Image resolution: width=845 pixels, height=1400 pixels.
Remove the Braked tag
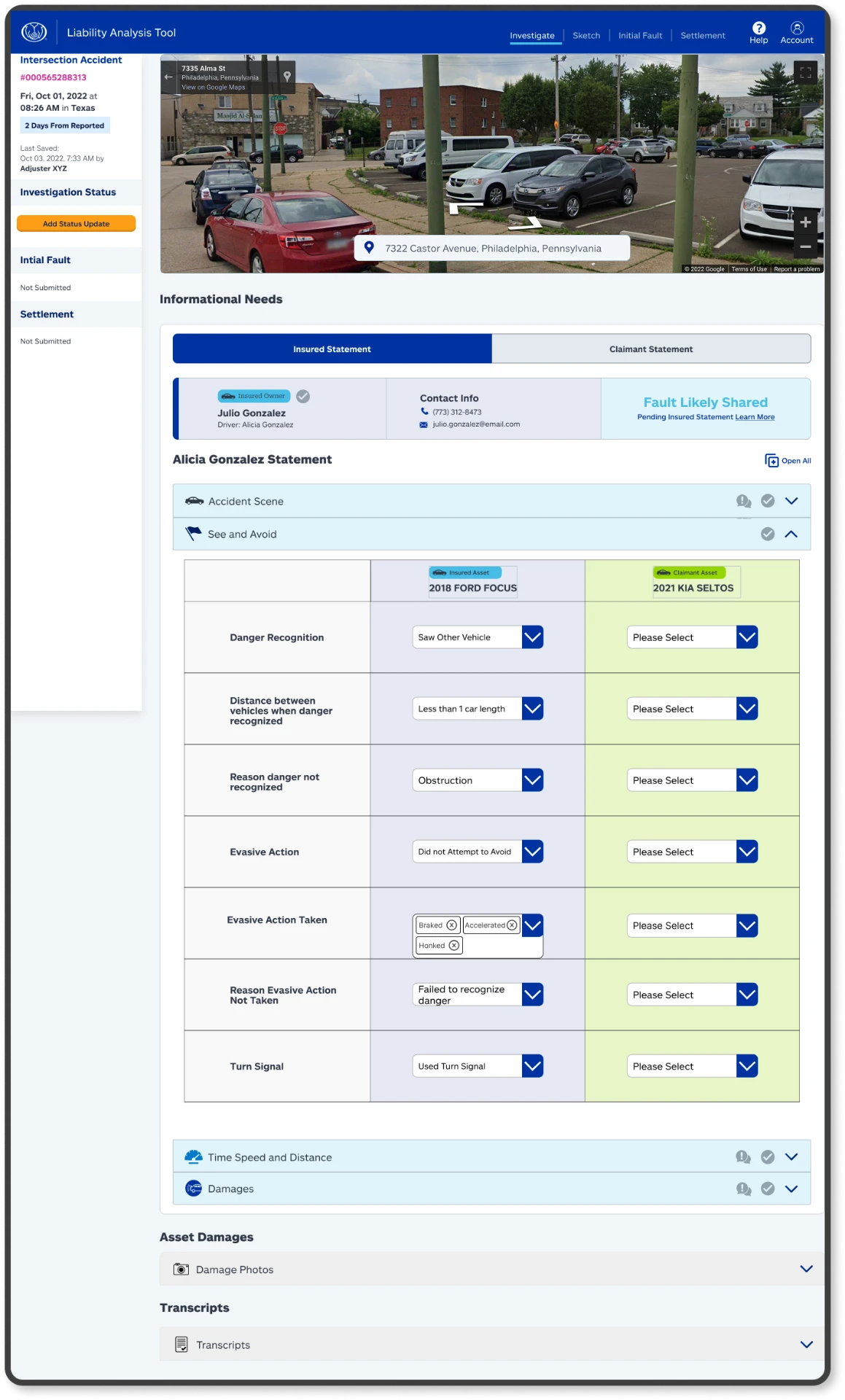451,925
